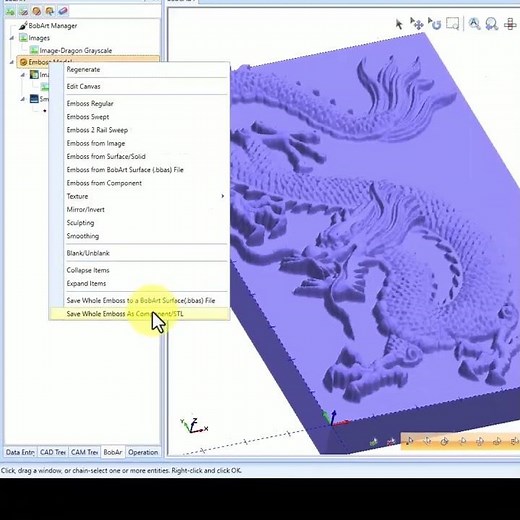Click the dark smoothing feature icon in tree
The width and height of the screenshot is (520, 520).
34,99
